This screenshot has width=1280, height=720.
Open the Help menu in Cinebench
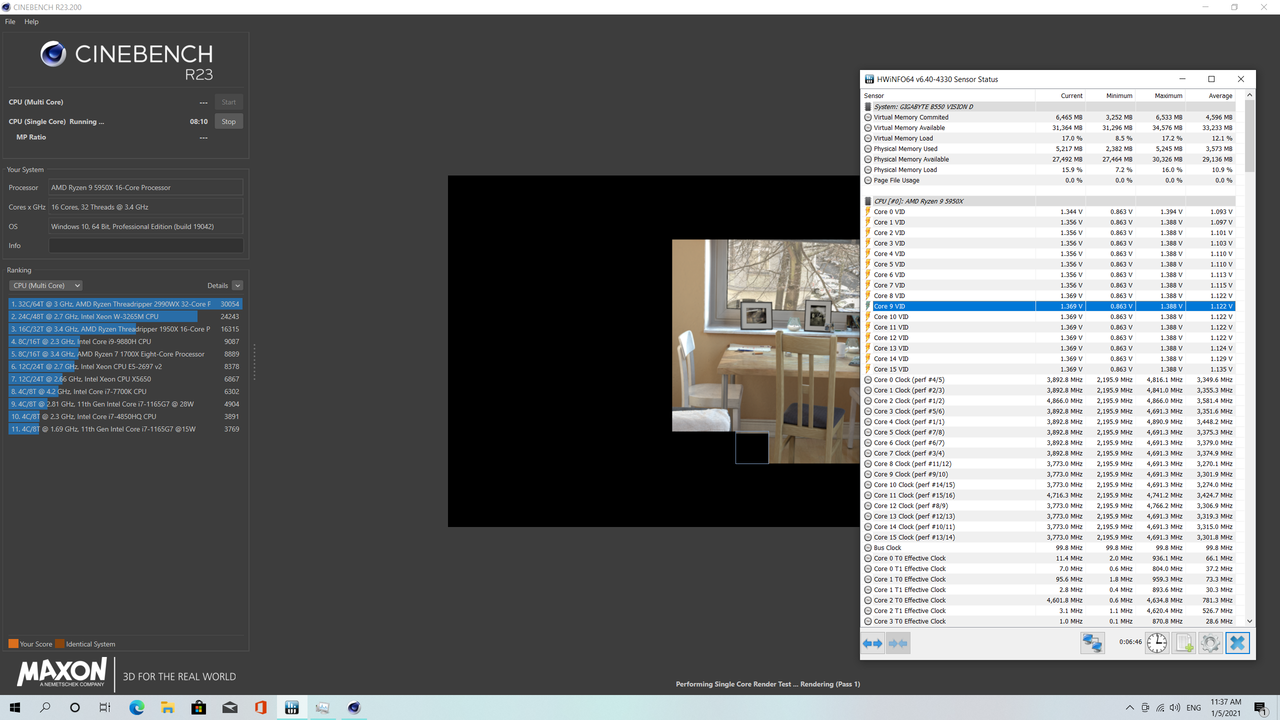[31, 21]
